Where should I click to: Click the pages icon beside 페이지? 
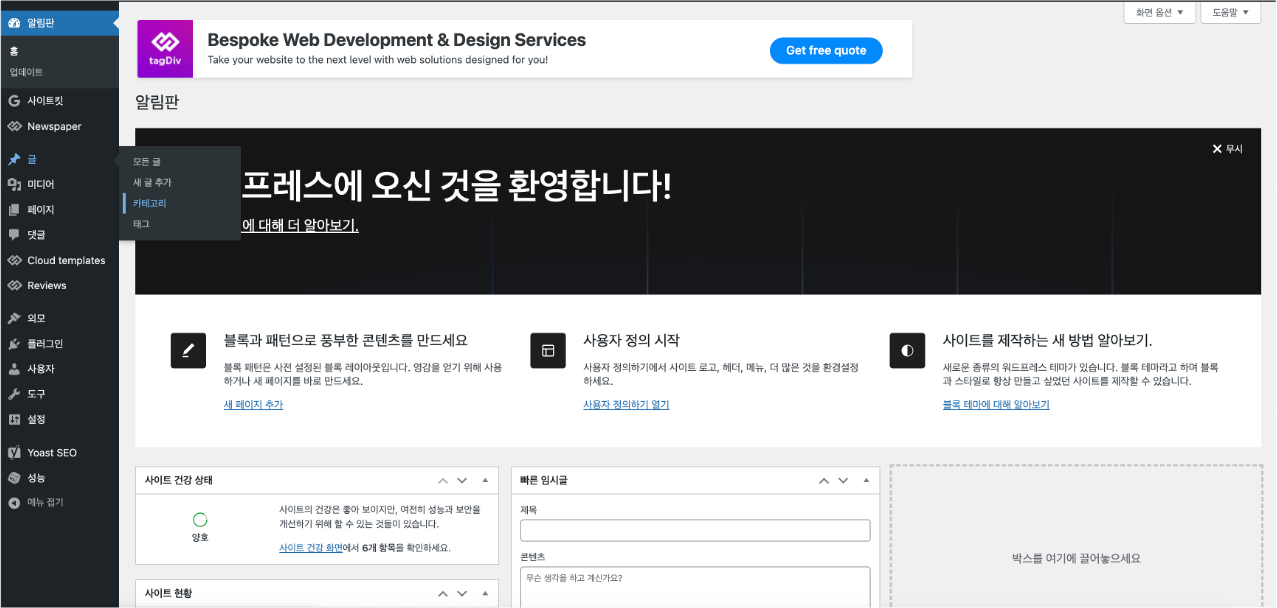pos(14,210)
